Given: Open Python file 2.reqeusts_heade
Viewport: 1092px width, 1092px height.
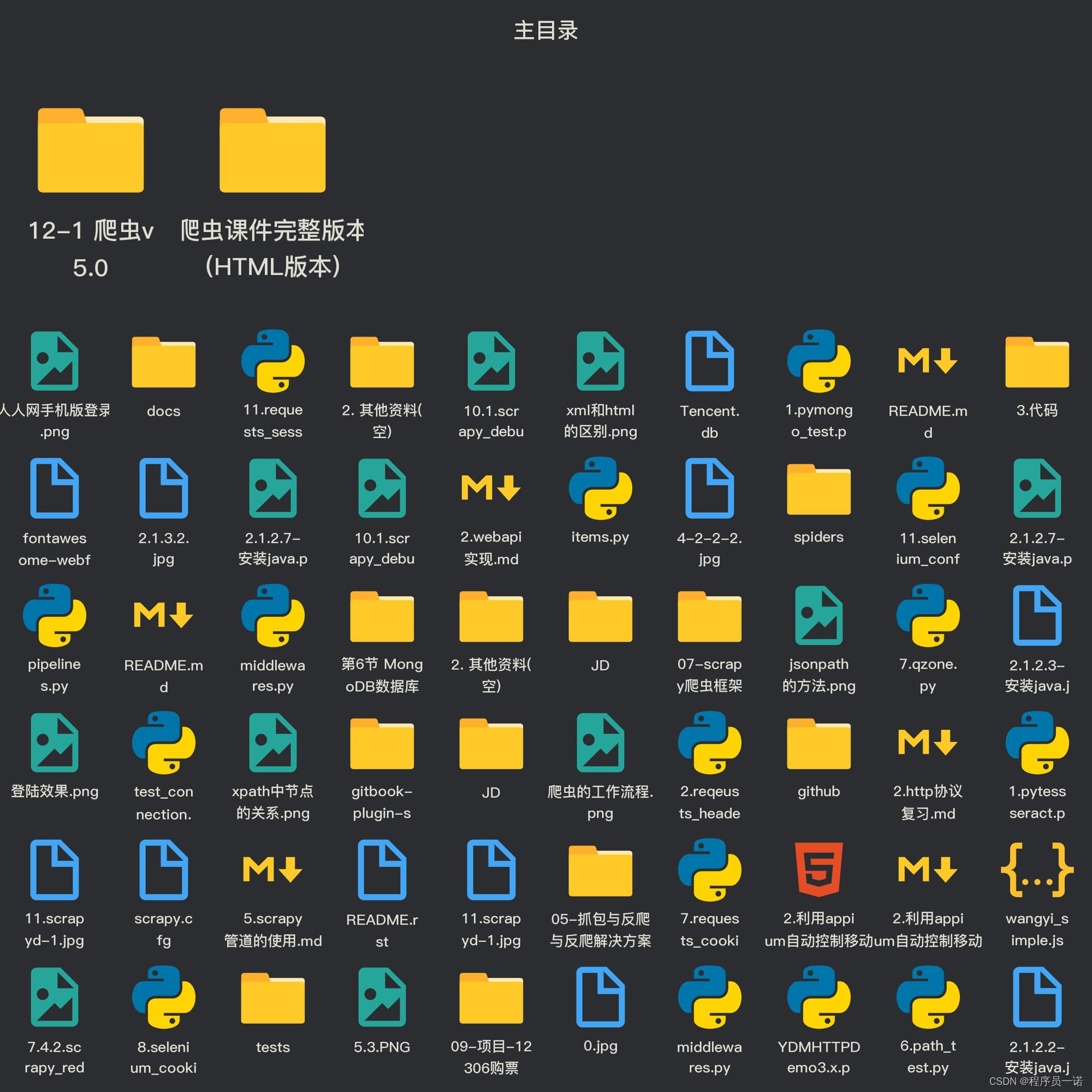Looking at the screenshot, I should 709,743.
